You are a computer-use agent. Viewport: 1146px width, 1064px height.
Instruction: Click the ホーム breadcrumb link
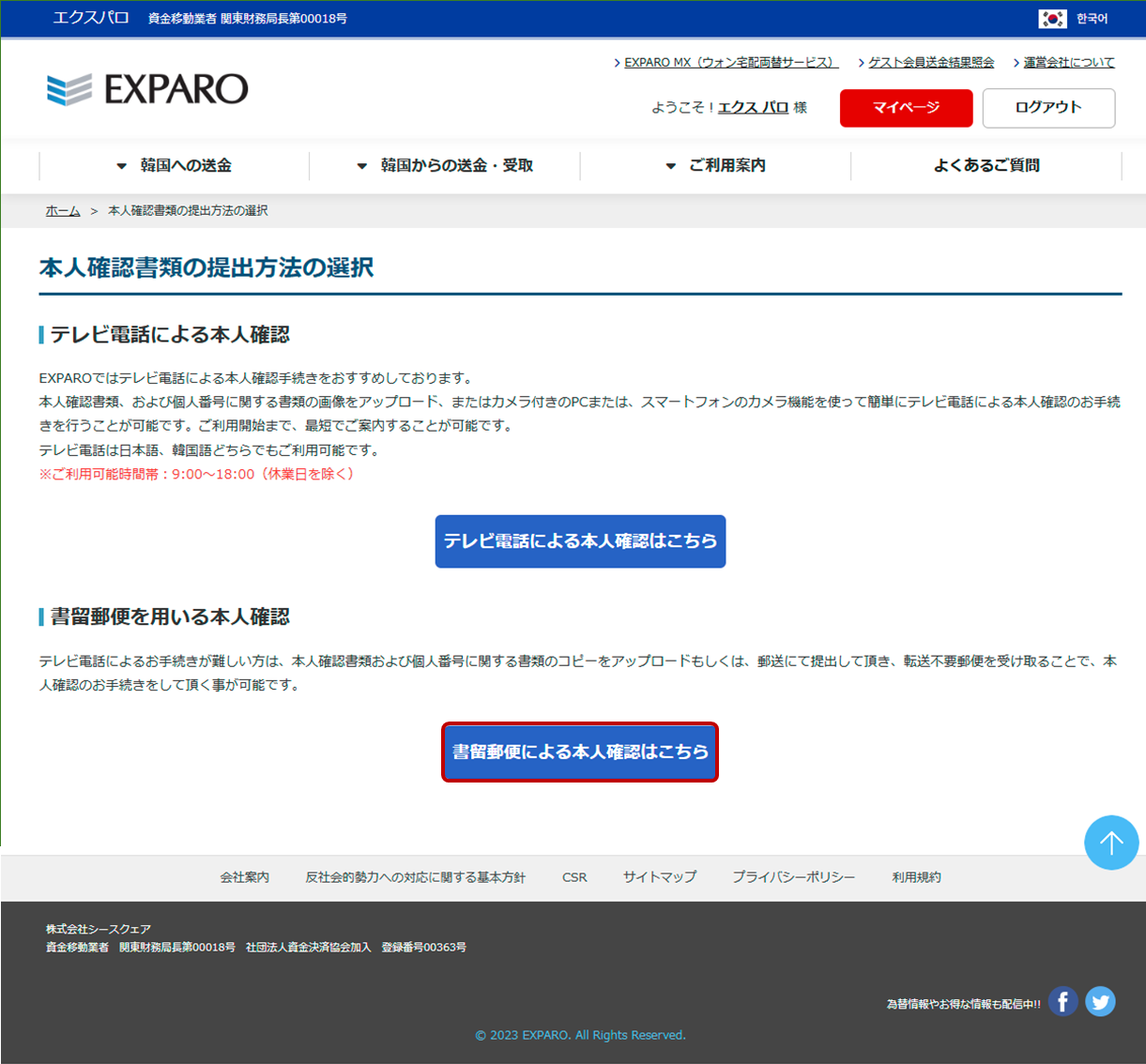tap(63, 211)
